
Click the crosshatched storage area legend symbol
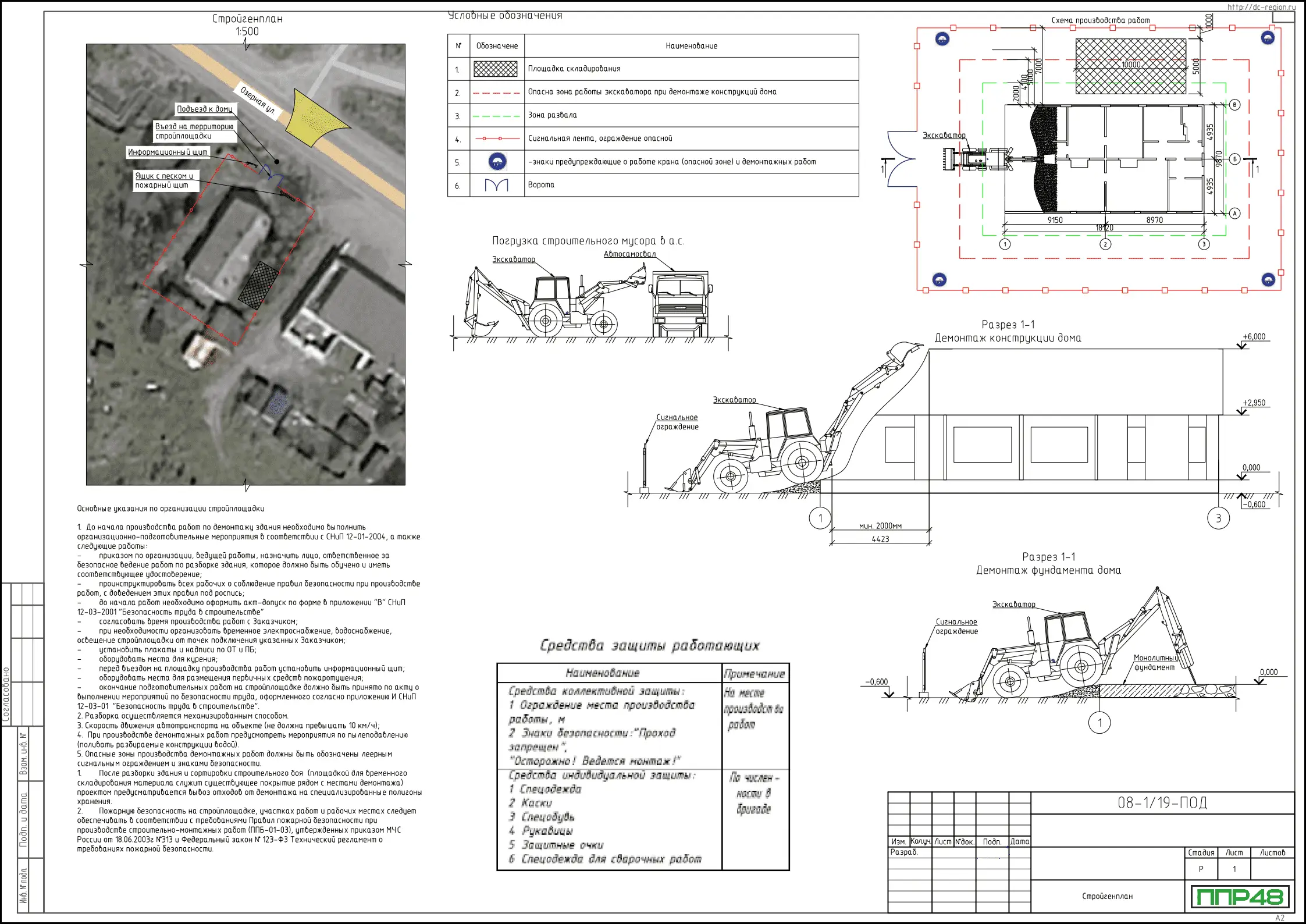(496, 69)
